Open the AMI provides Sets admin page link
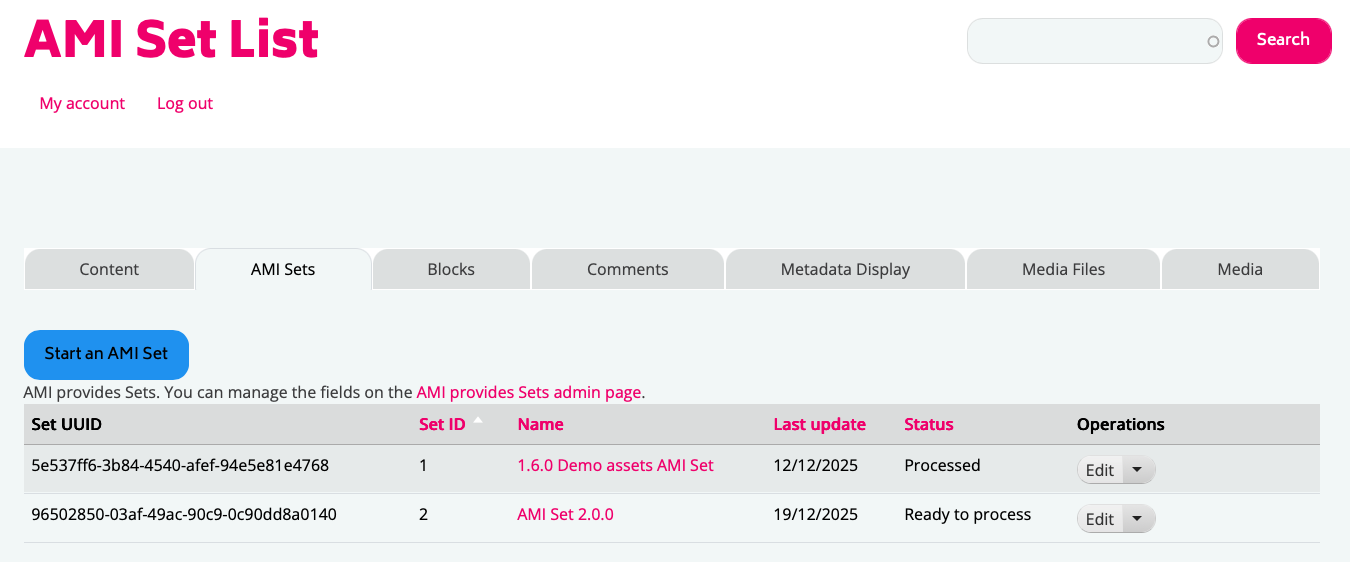The image size is (1350, 562). 529,392
